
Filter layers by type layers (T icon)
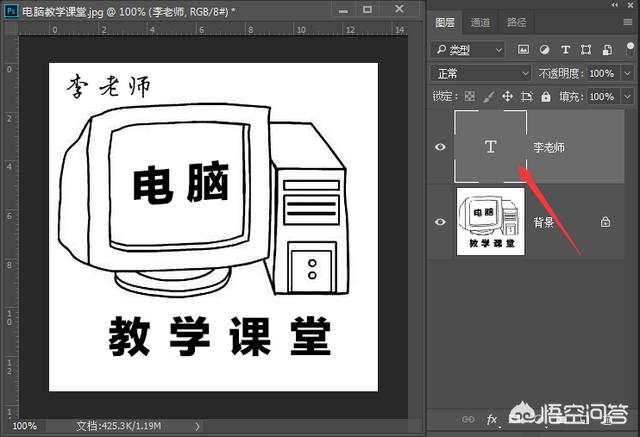(x=564, y=49)
